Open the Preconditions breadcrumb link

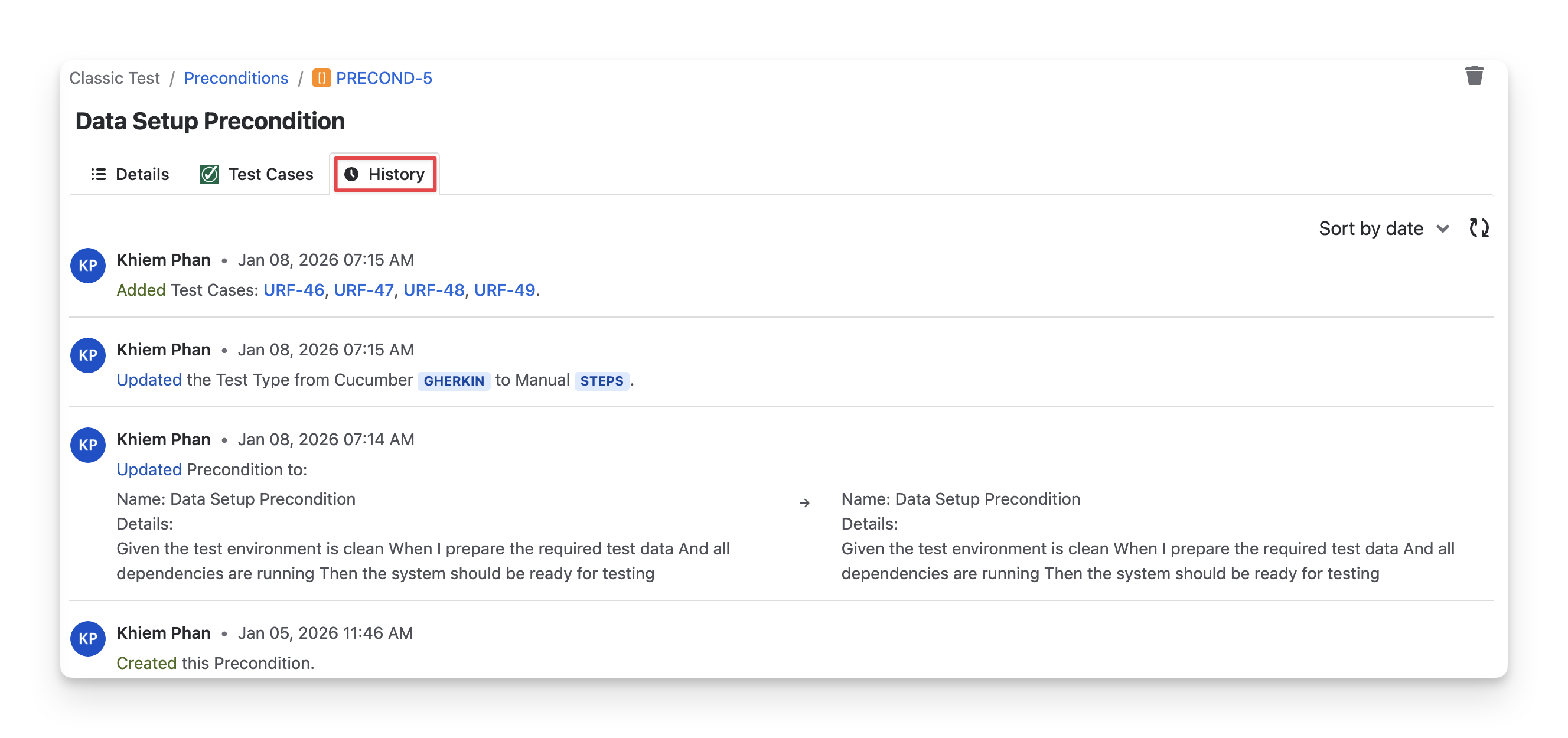pos(236,79)
